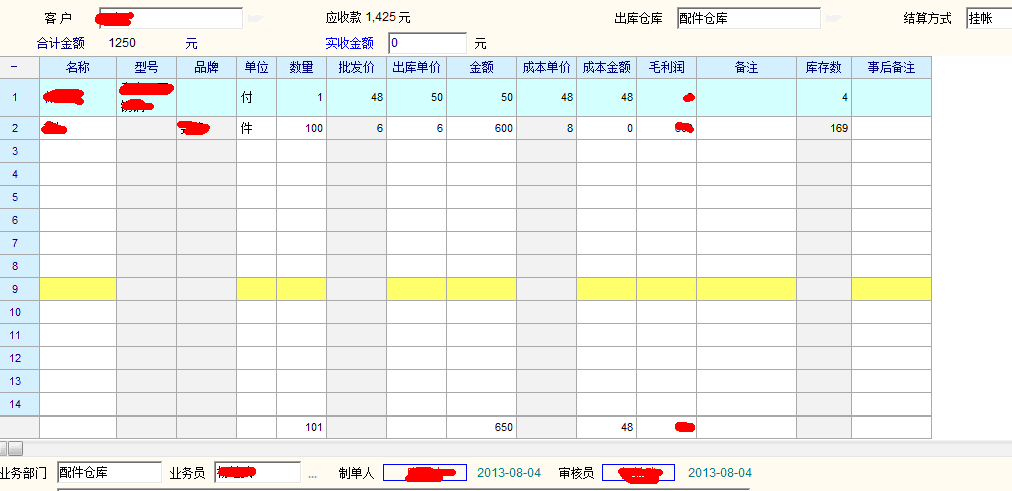Click the 事后备注 column header

click(x=891, y=67)
